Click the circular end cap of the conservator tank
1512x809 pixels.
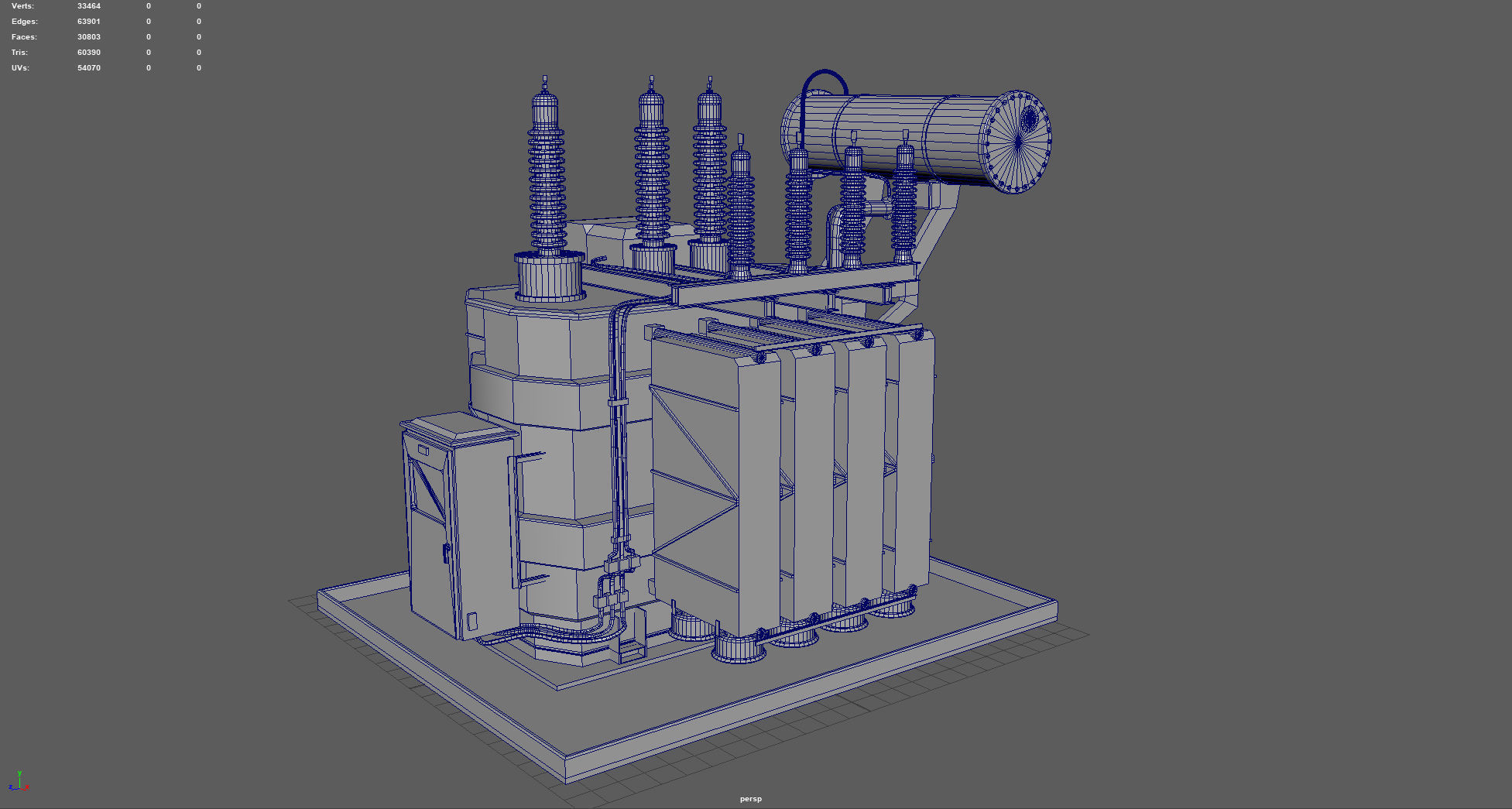click(x=1018, y=139)
